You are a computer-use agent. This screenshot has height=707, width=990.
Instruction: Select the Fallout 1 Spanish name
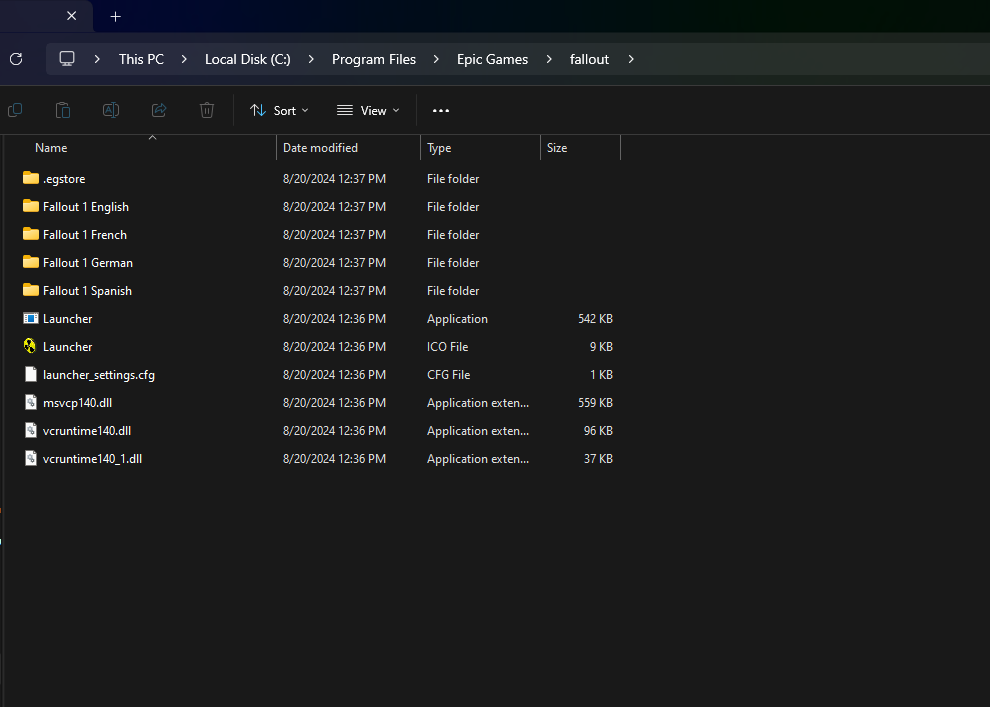point(87,290)
